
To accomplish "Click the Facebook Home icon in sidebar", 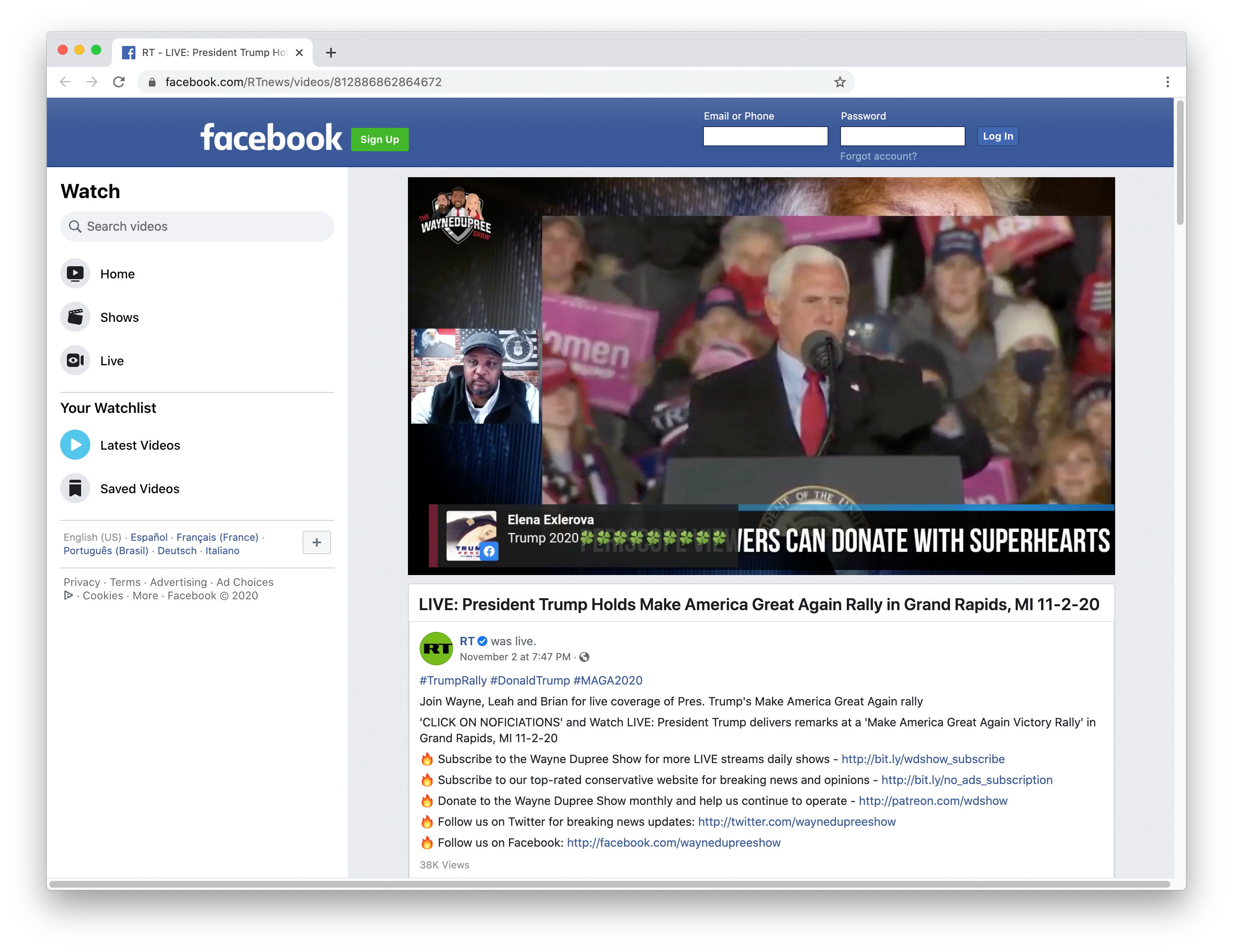I will click(x=76, y=273).
